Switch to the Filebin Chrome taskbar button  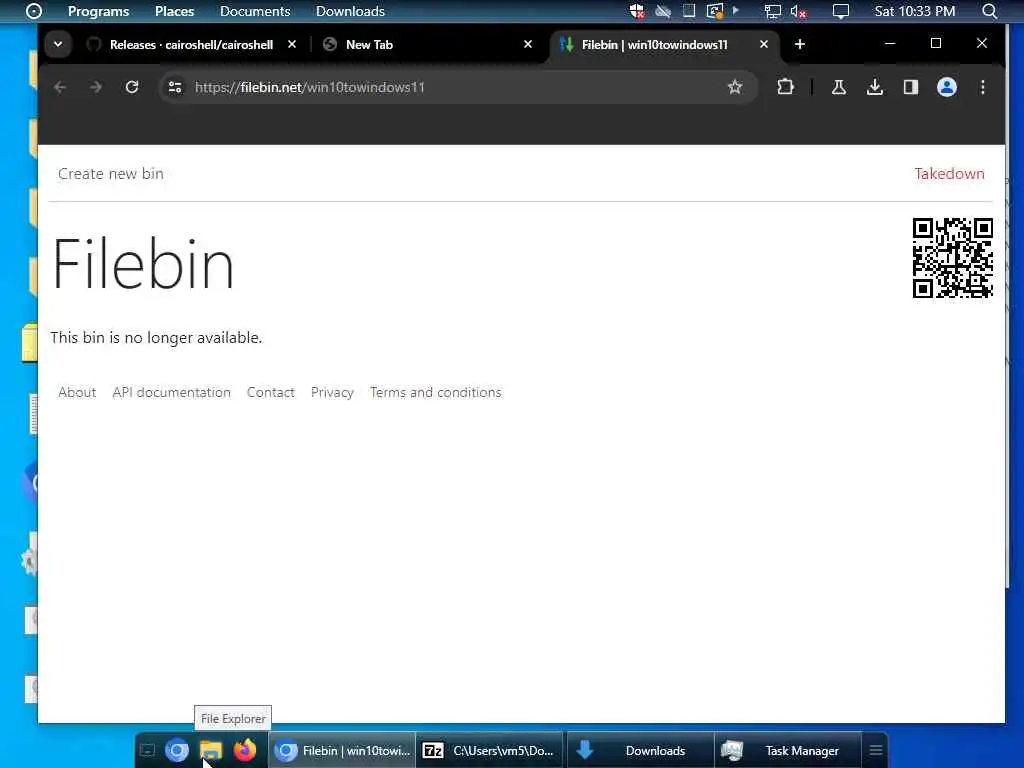pos(342,750)
